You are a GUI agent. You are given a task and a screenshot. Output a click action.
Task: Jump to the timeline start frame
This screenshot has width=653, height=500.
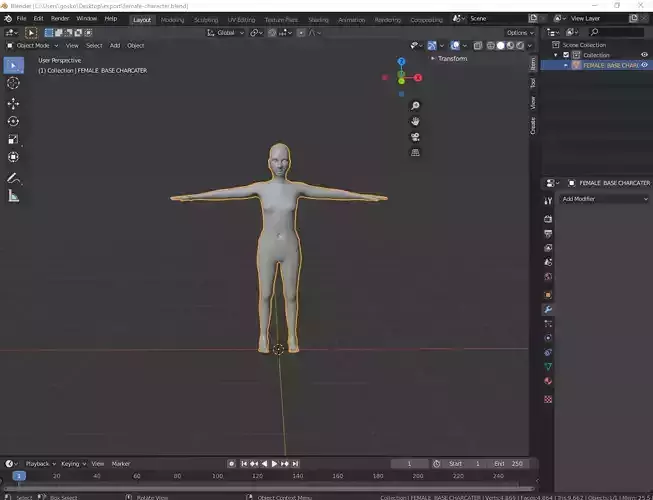(x=244, y=464)
